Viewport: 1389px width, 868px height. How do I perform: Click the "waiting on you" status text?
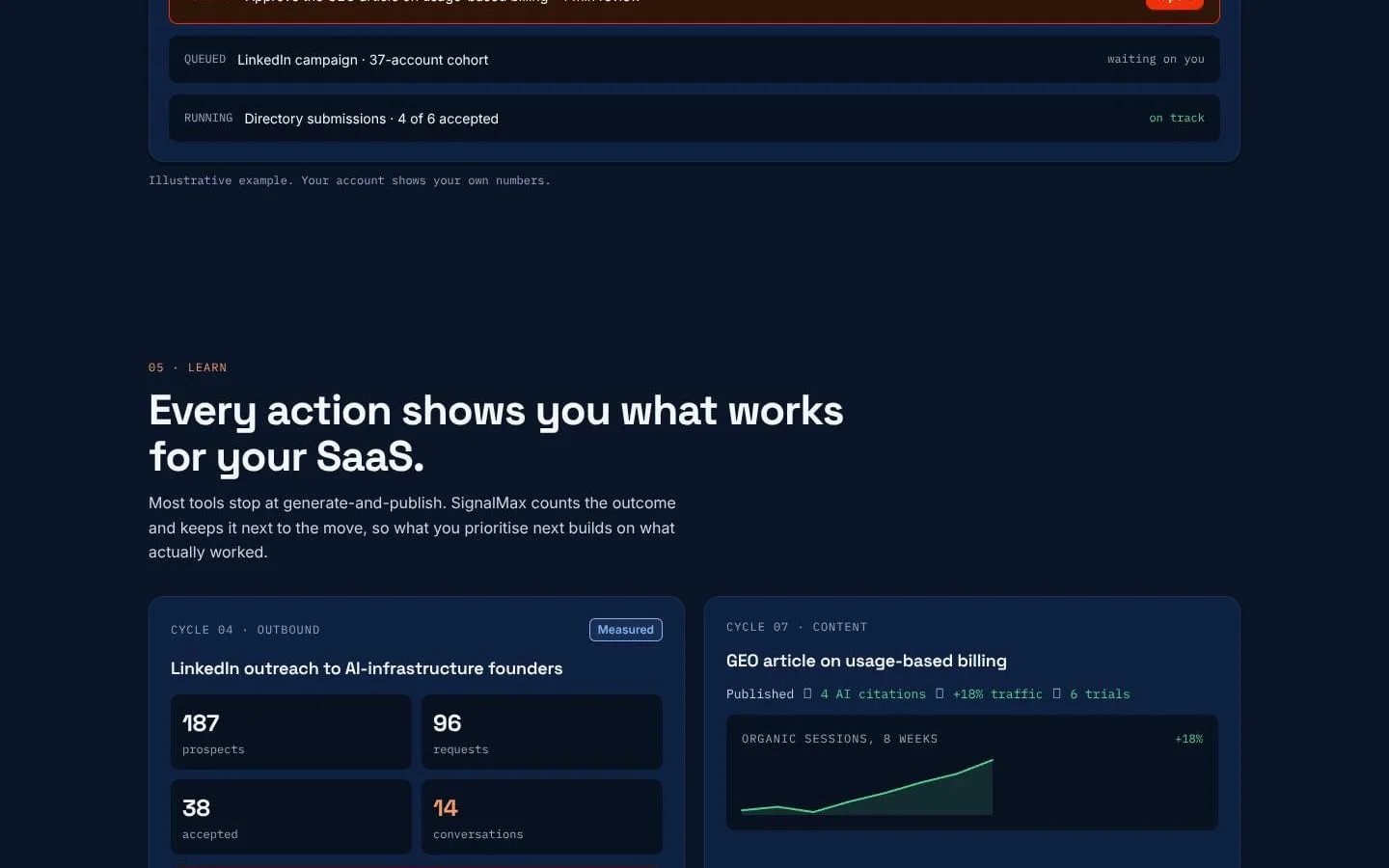pyautogui.click(x=1156, y=60)
